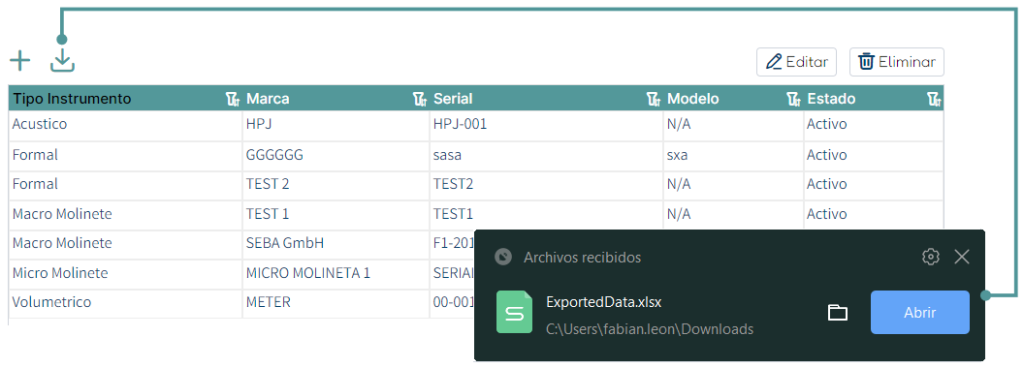The image size is (1024, 368).
Task: Click the Eliminar button
Action: pos(897,62)
